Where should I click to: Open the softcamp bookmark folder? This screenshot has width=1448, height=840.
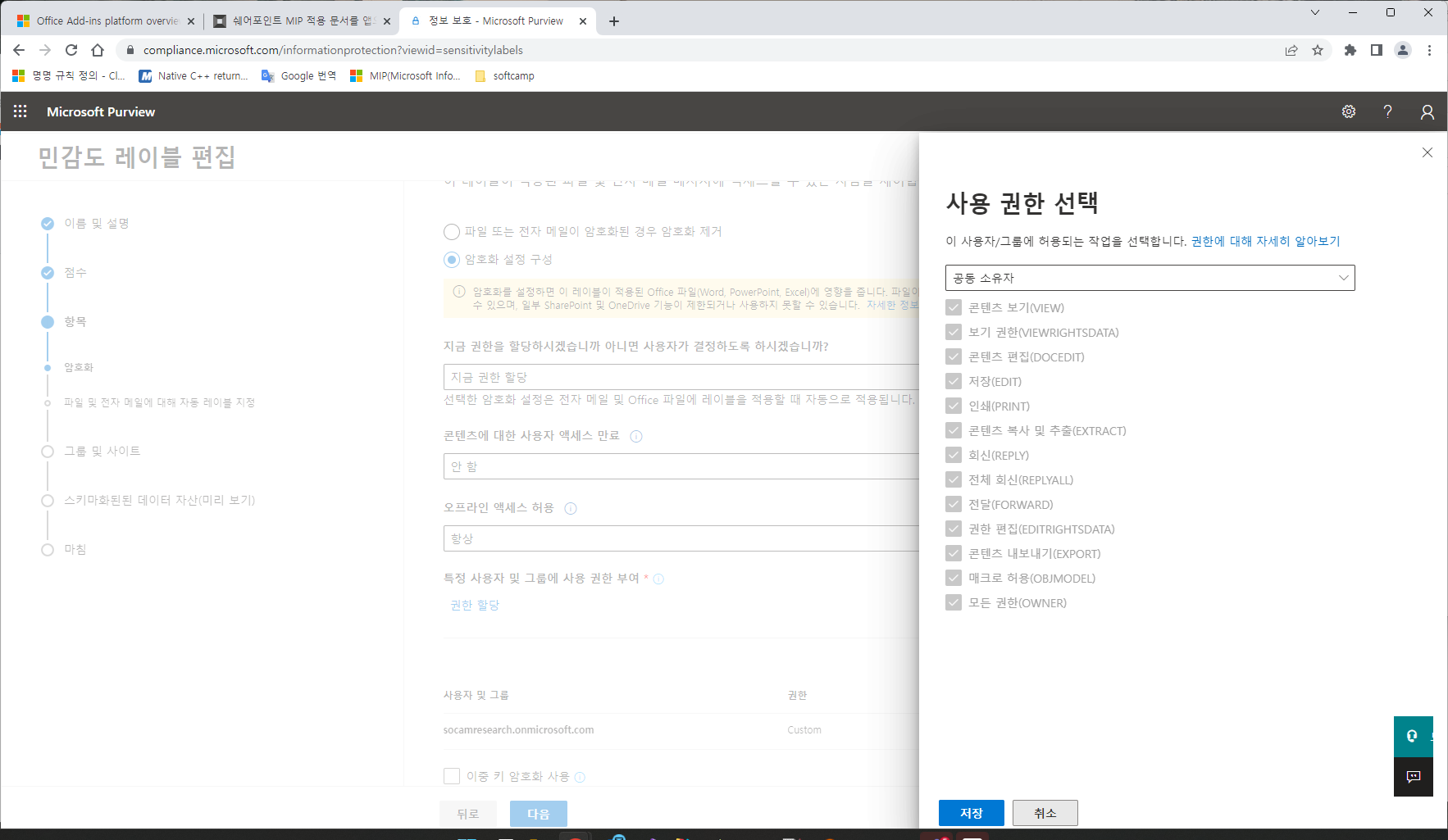point(505,75)
